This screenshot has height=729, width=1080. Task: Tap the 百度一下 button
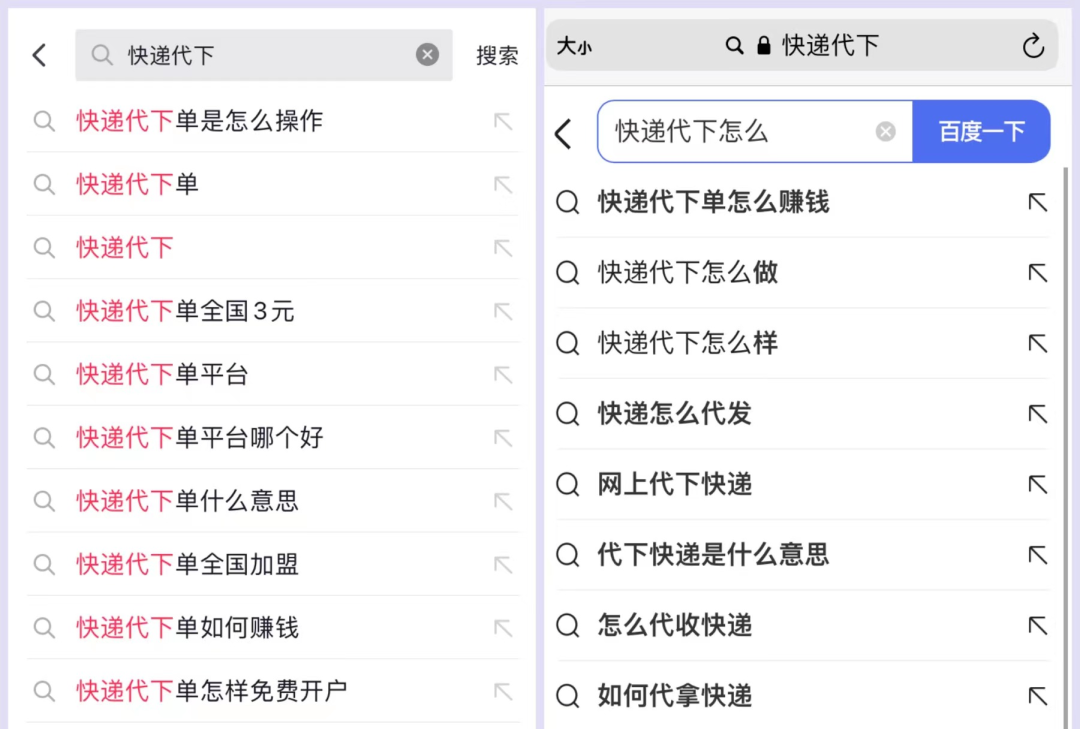pyautogui.click(x=982, y=131)
